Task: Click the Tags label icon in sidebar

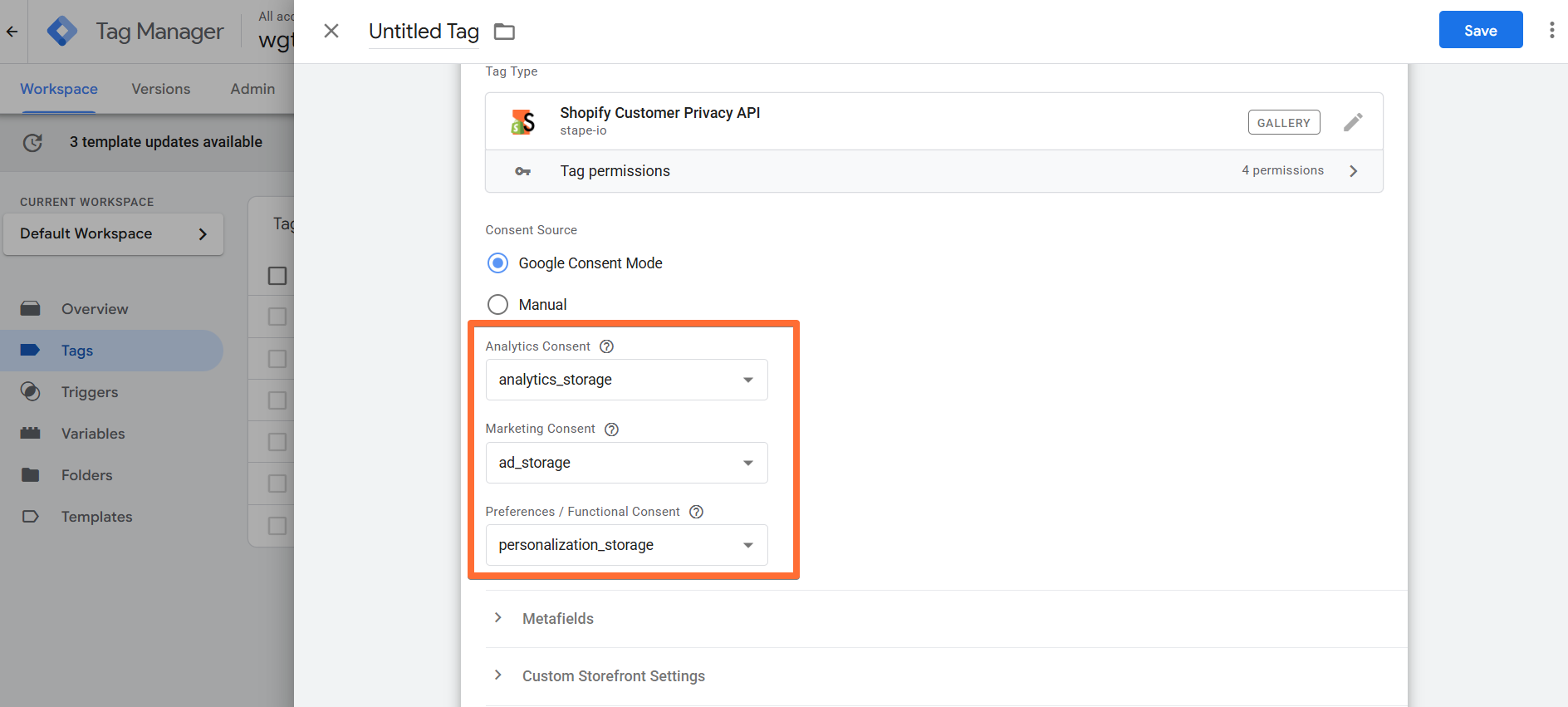Action: click(31, 351)
